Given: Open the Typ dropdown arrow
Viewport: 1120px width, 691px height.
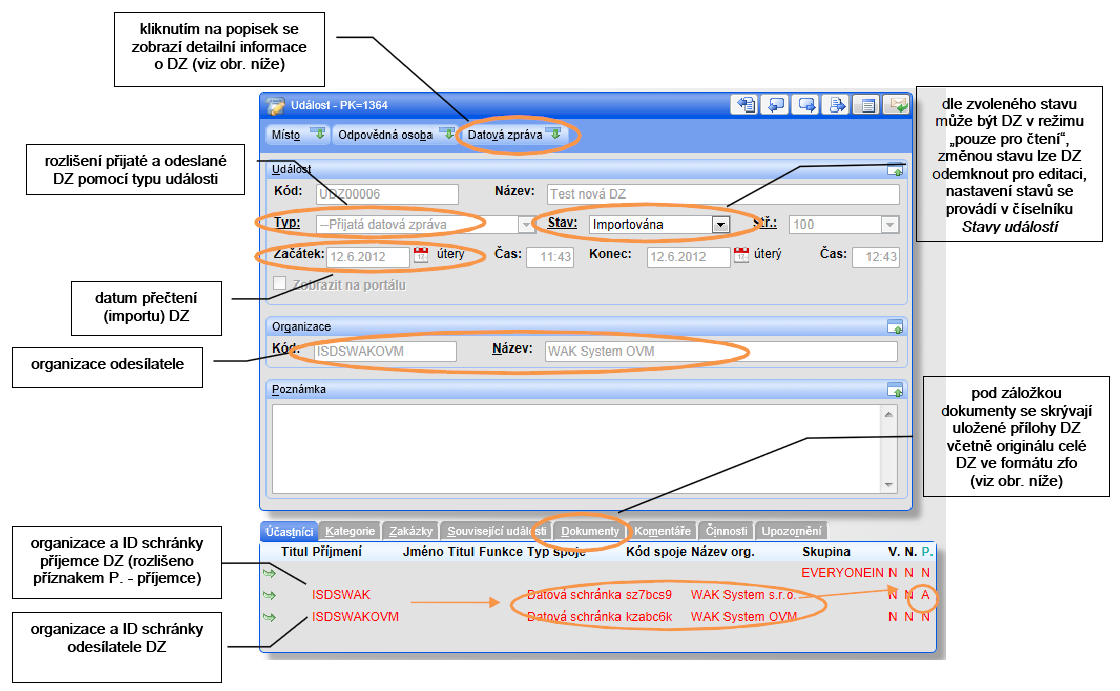Looking at the screenshot, I should [526, 225].
